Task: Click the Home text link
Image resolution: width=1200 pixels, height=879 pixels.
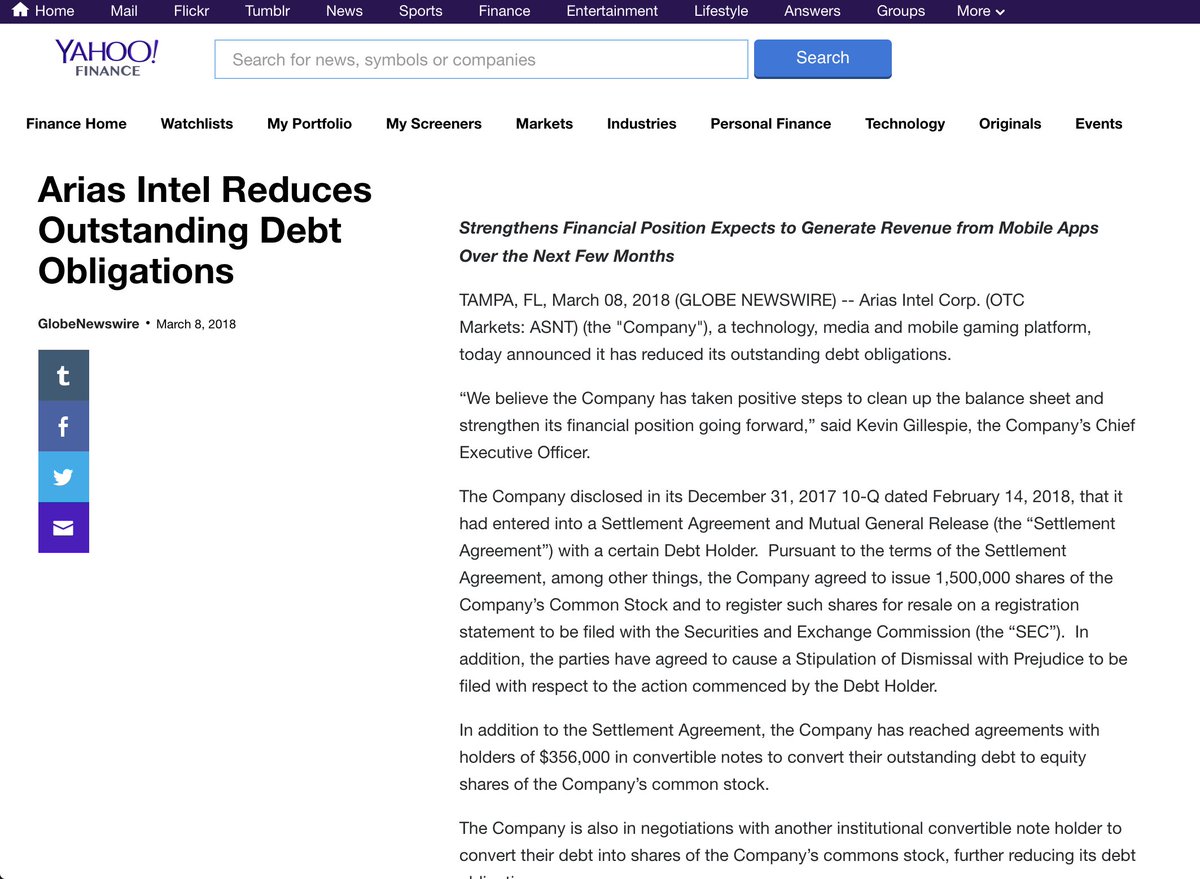Action: pos(54,11)
